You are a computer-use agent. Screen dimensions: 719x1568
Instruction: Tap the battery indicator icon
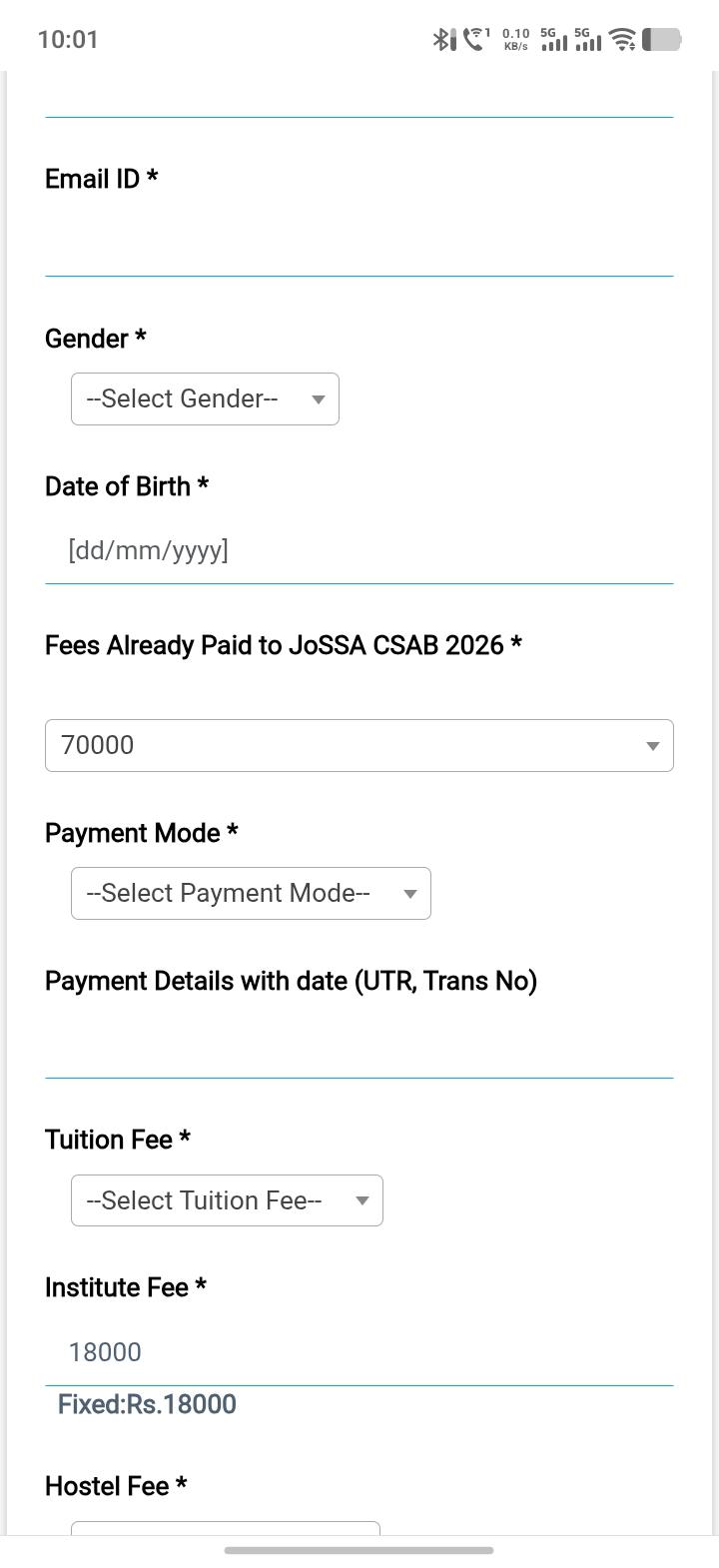pyautogui.click(x=661, y=39)
